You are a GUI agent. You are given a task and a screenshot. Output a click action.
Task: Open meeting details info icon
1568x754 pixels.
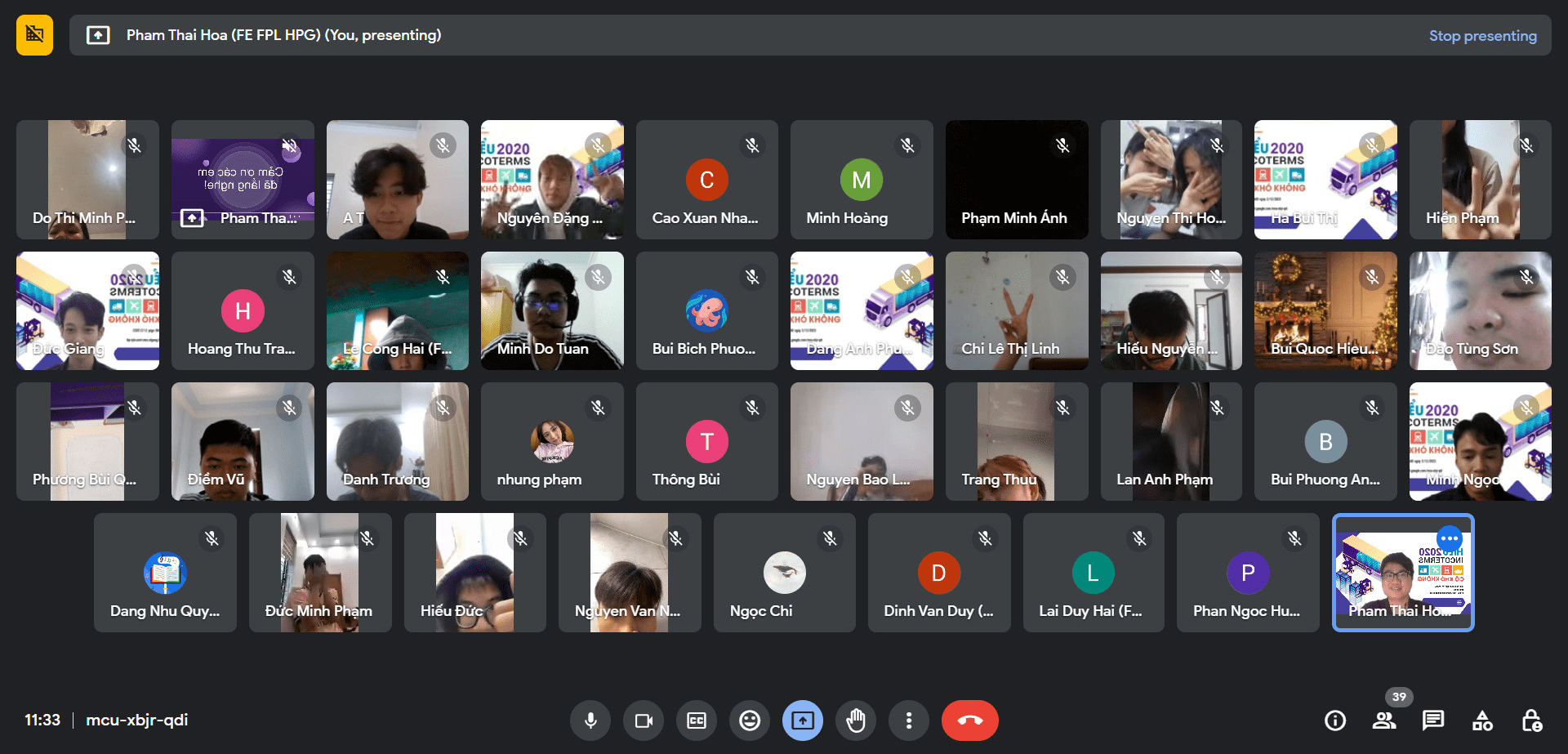coord(1335,721)
